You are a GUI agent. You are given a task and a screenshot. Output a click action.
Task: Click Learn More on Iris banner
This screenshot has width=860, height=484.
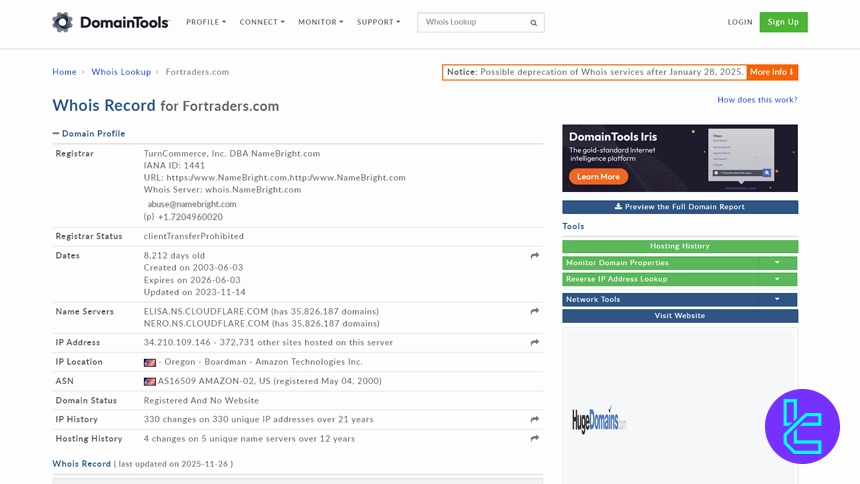tap(598, 177)
